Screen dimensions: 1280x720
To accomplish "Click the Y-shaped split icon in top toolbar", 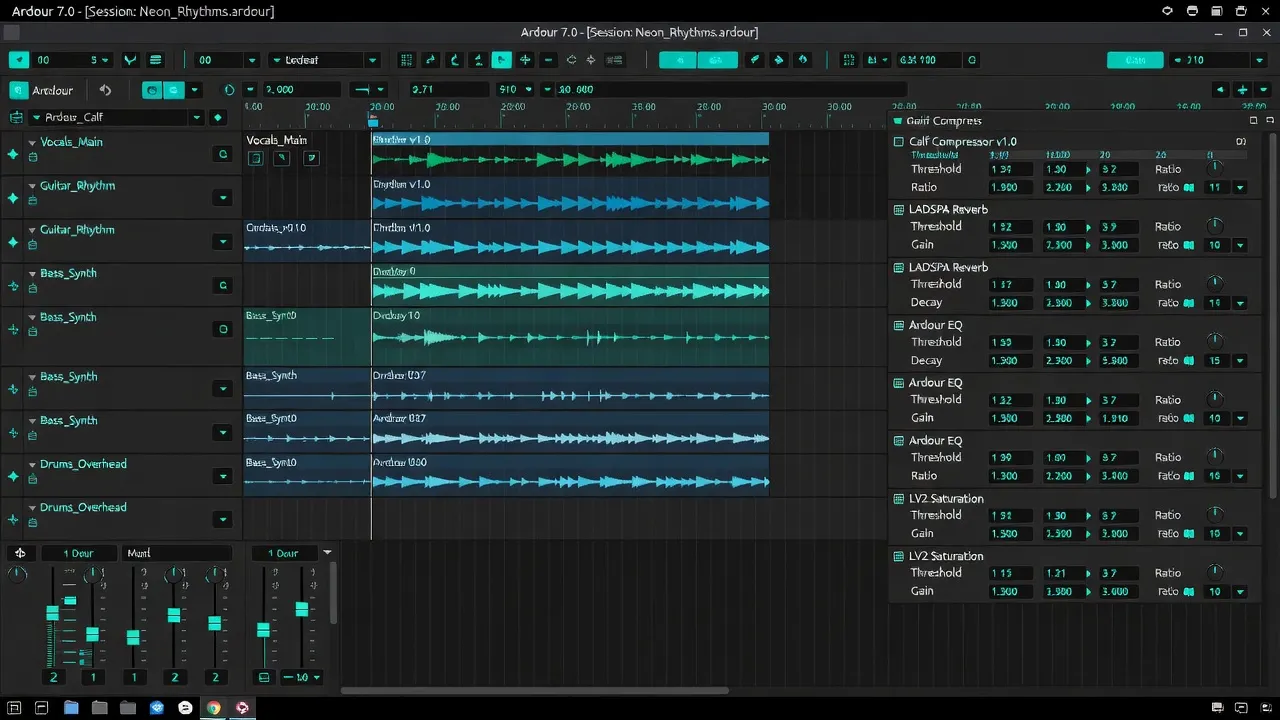I will [130, 60].
